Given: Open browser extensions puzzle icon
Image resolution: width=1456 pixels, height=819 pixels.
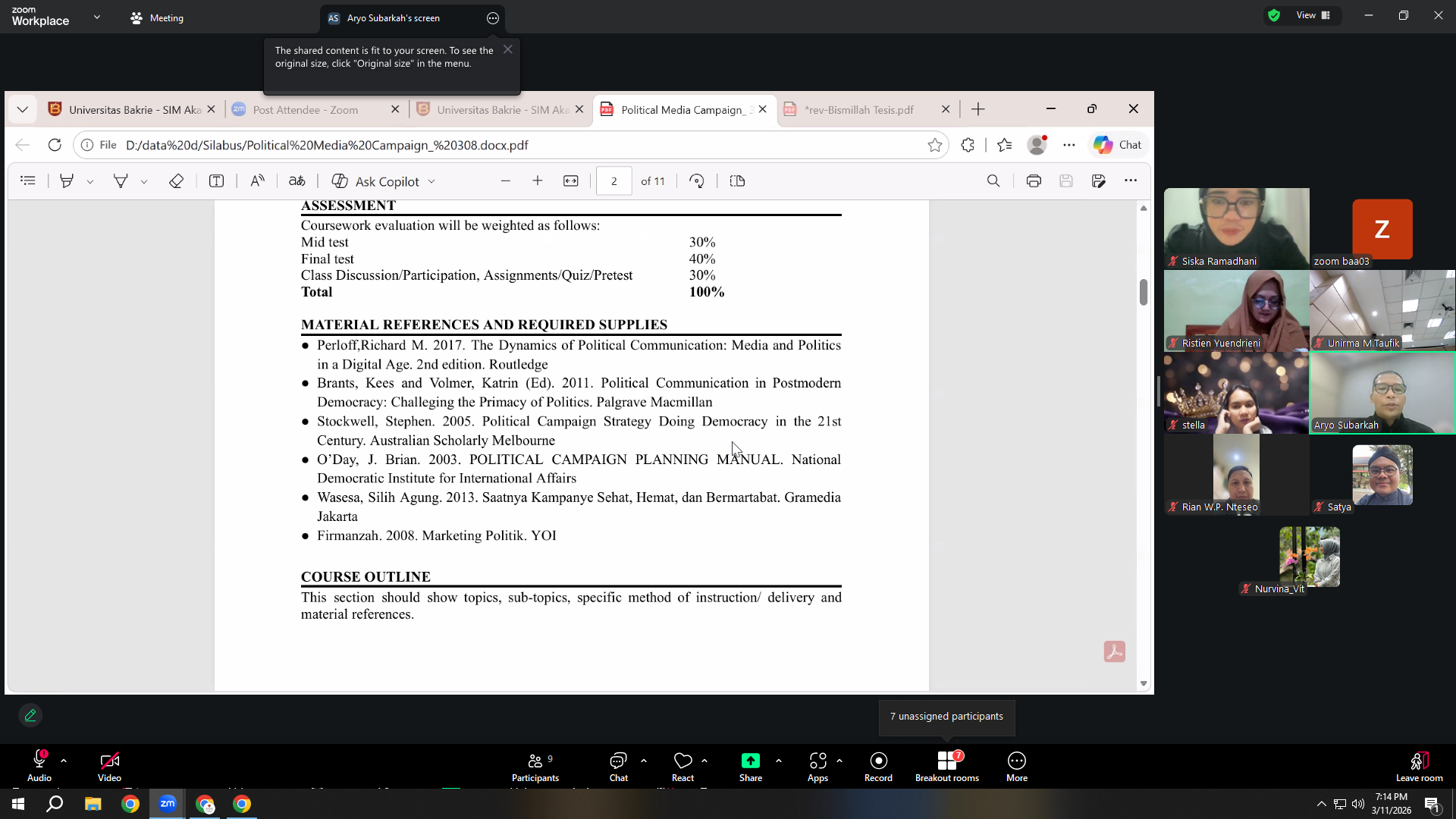Looking at the screenshot, I should 968,145.
